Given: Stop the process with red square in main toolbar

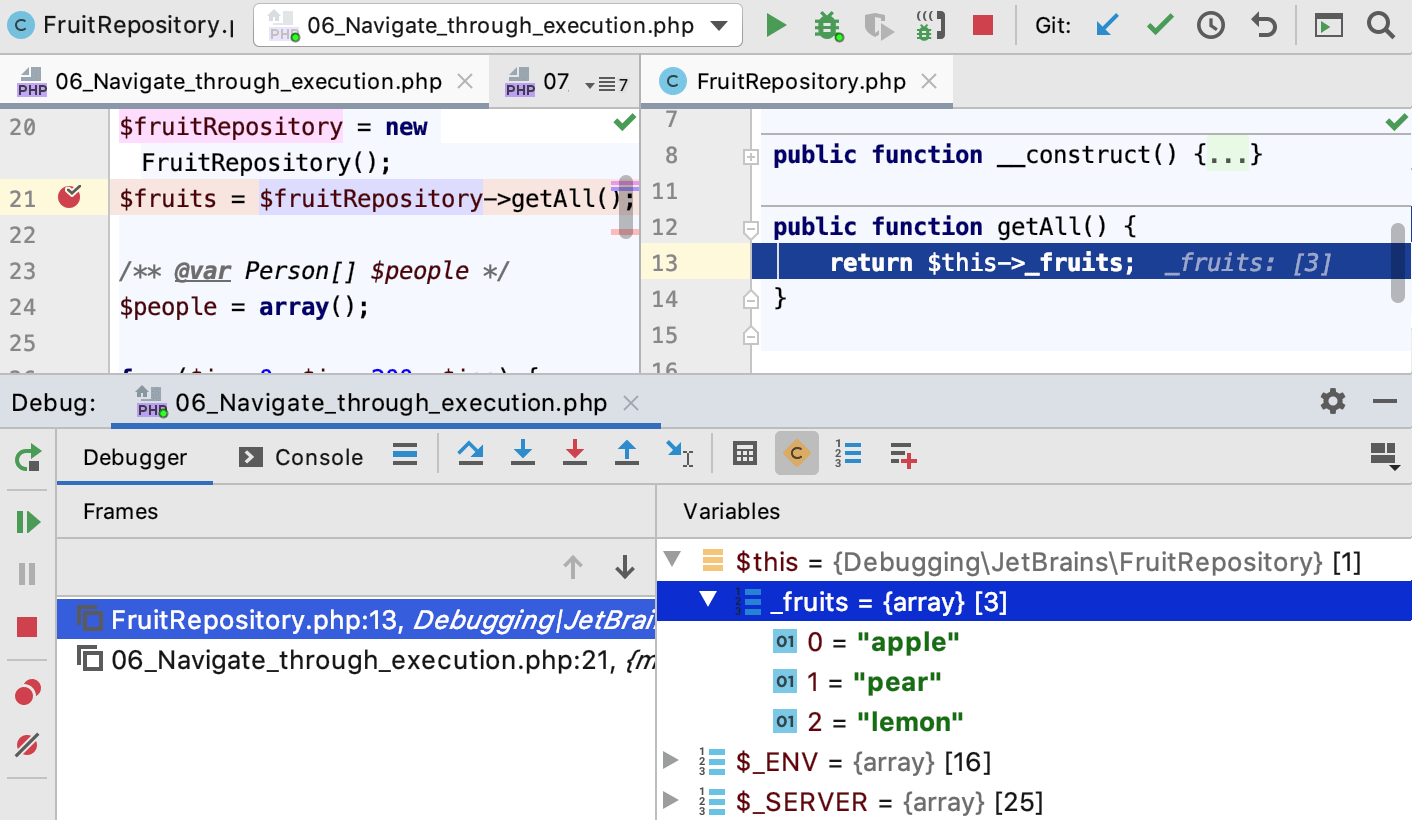Looking at the screenshot, I should [x=983, y=26].
